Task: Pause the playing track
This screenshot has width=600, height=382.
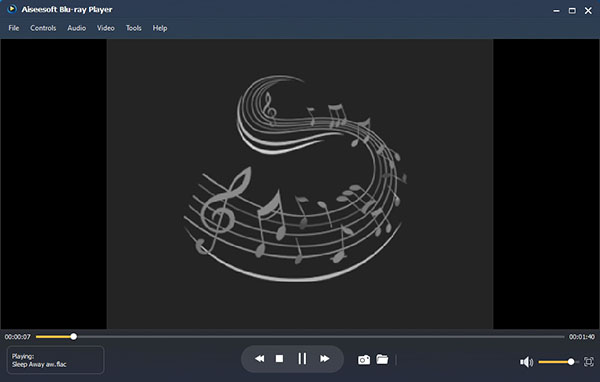Action: (x=302, y=359)
